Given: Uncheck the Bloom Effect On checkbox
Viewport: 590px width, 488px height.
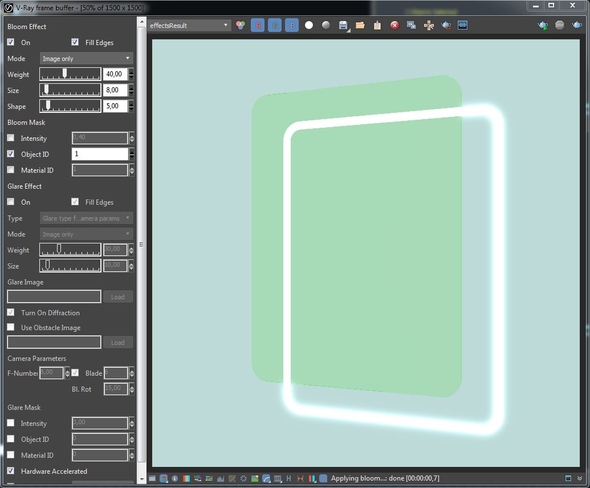Looking at the screenshot, I should [x=11, y=42].
